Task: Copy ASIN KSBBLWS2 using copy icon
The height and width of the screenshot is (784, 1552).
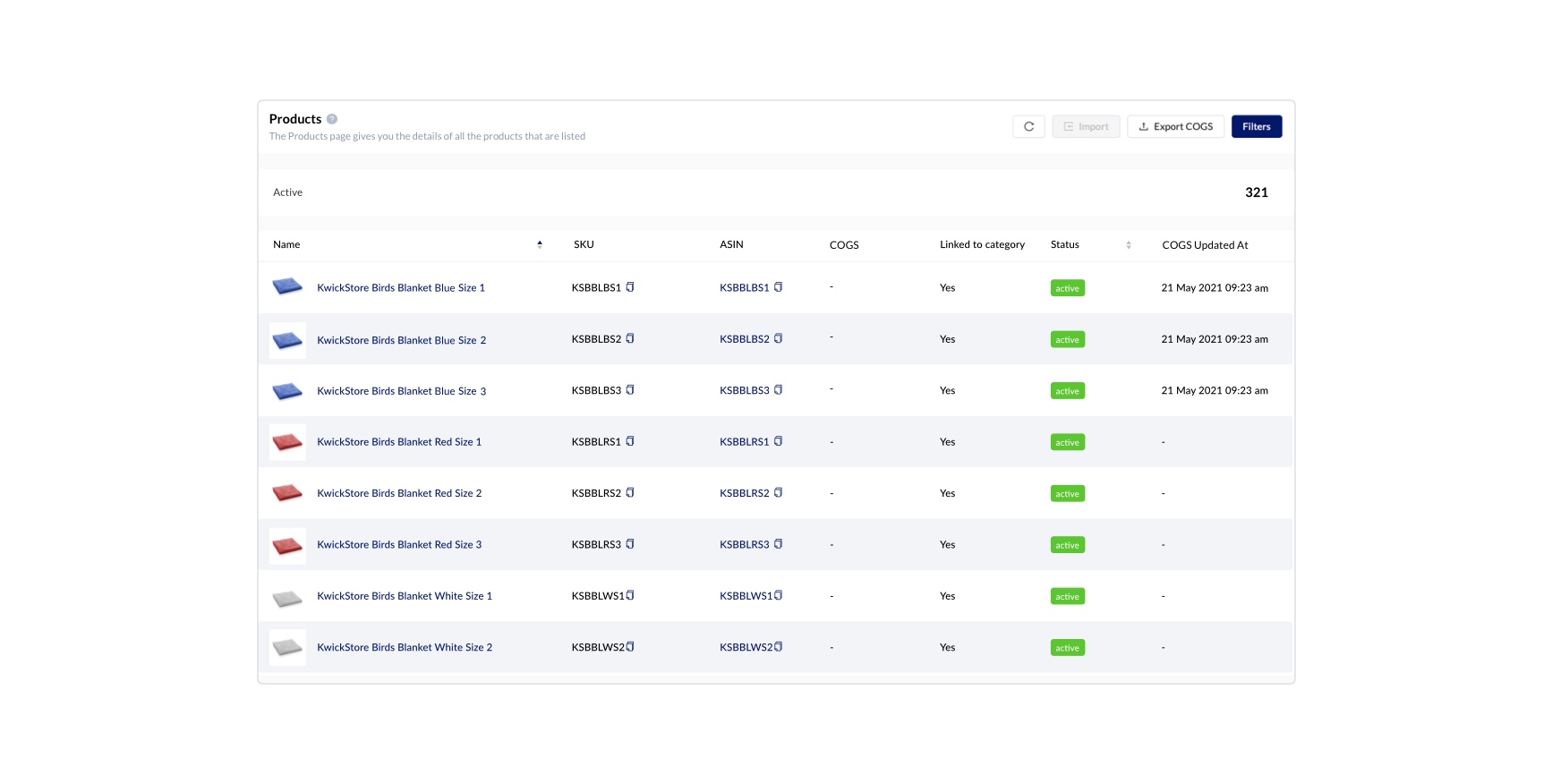Action: (x=778, y=647)
